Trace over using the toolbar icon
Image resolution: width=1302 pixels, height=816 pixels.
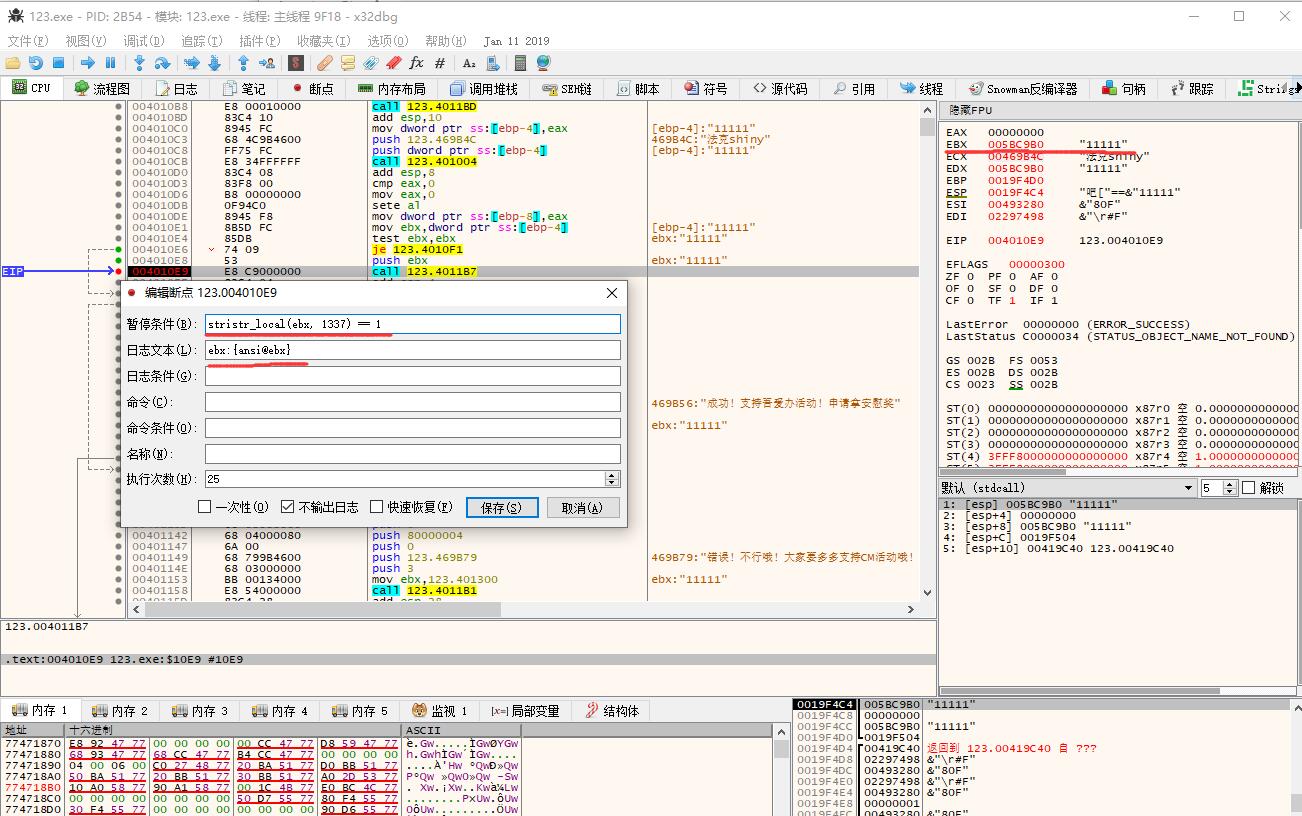pos(214,63)
